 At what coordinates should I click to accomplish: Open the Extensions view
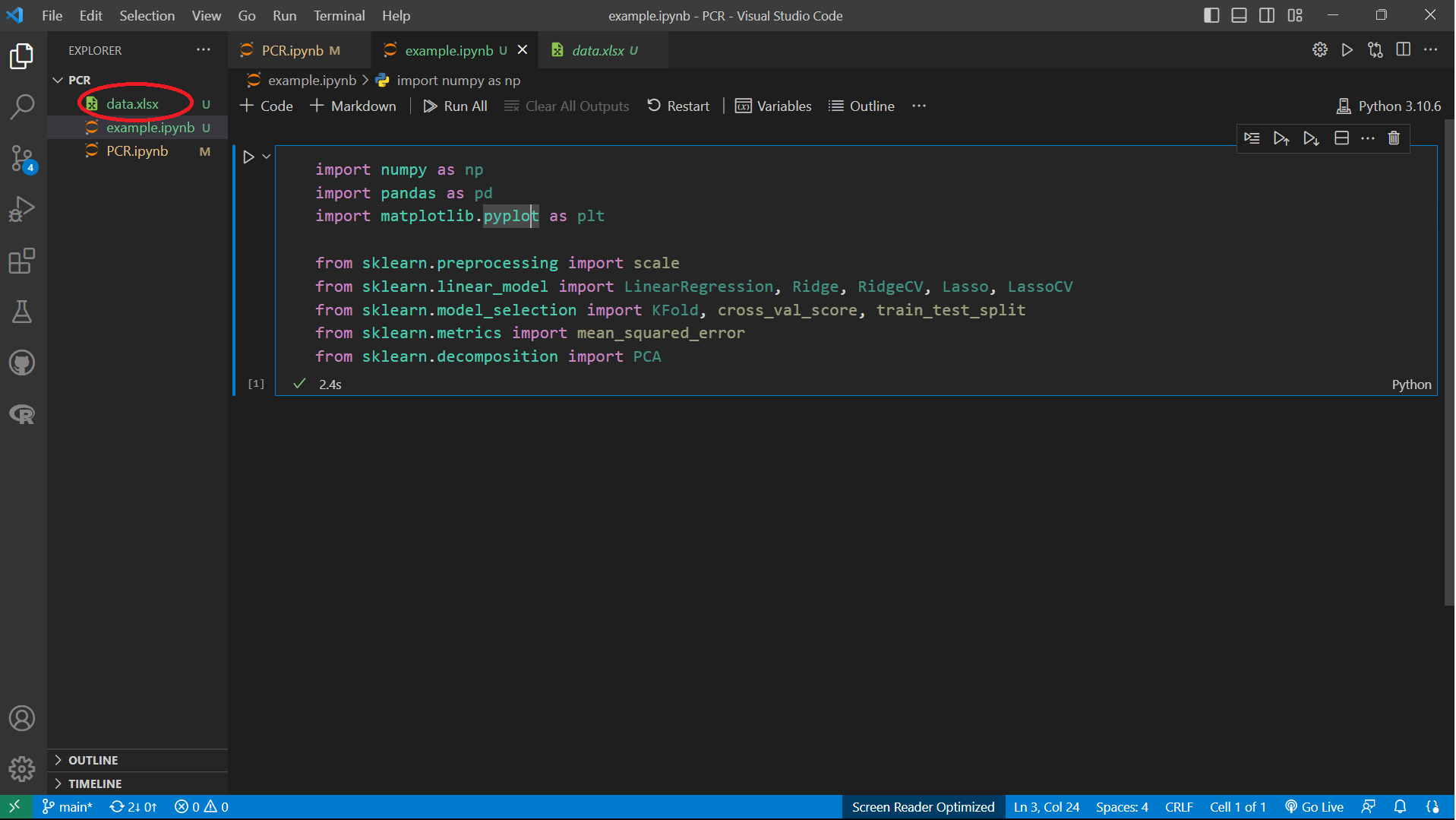[21, 261]
